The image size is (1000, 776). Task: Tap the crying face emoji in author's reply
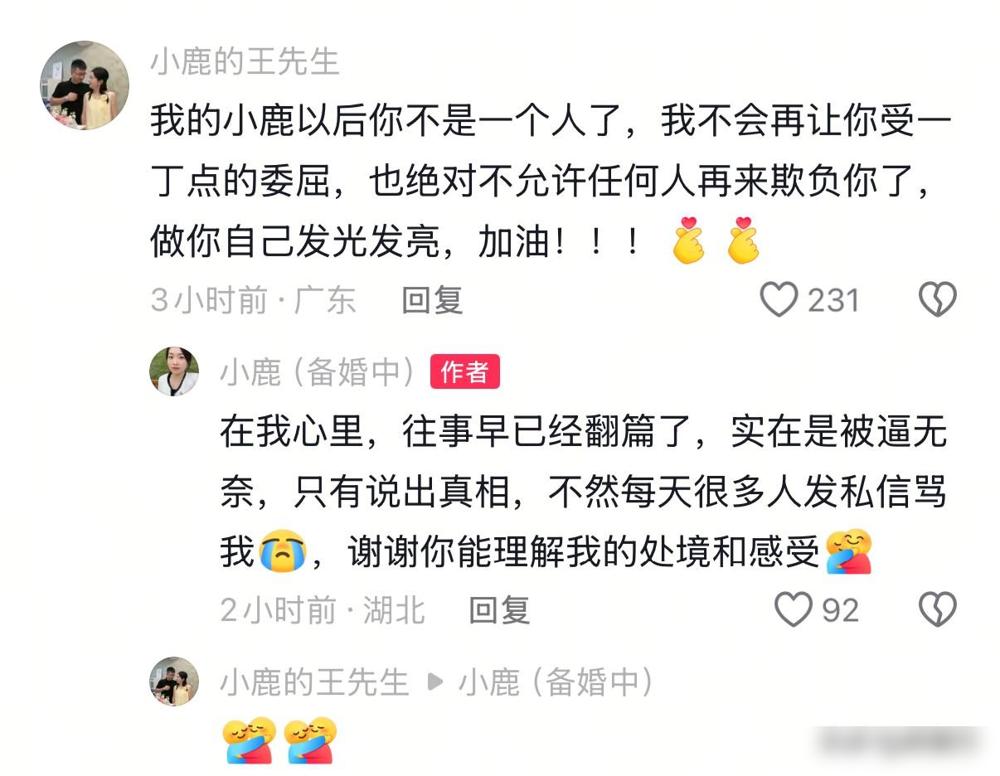pos(283,550)
